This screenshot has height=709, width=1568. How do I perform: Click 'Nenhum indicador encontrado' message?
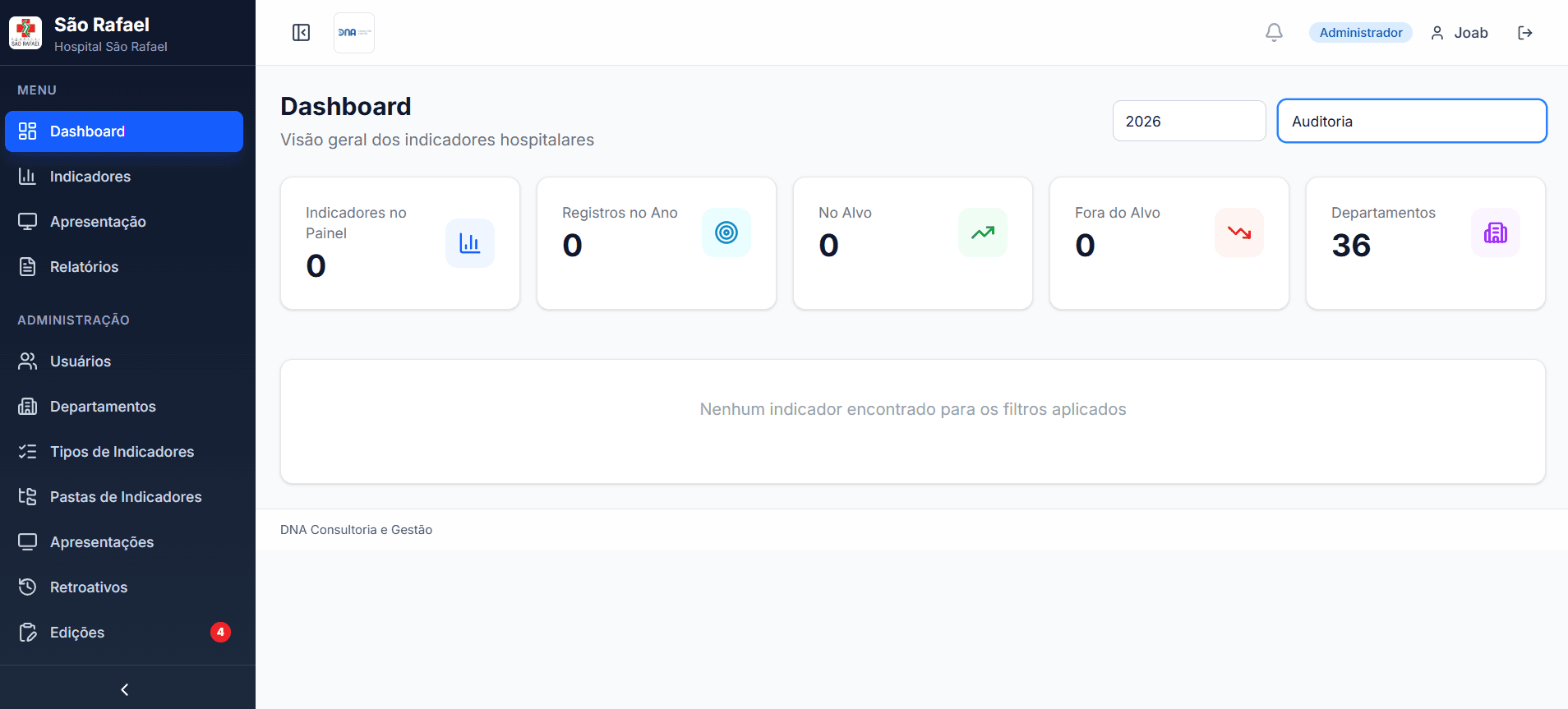coord(913,409)
